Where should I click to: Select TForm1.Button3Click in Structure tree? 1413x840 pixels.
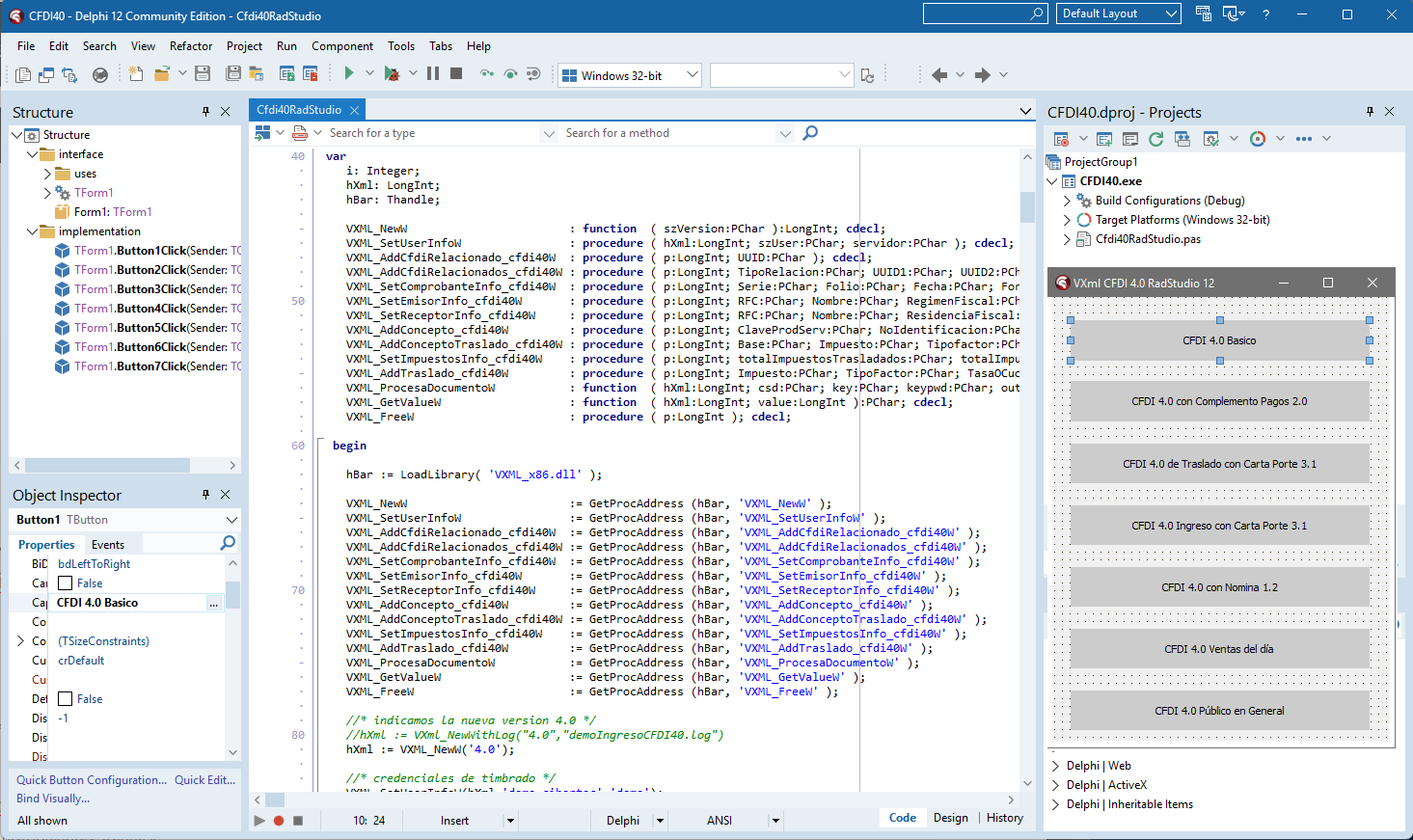click(147, 289)
